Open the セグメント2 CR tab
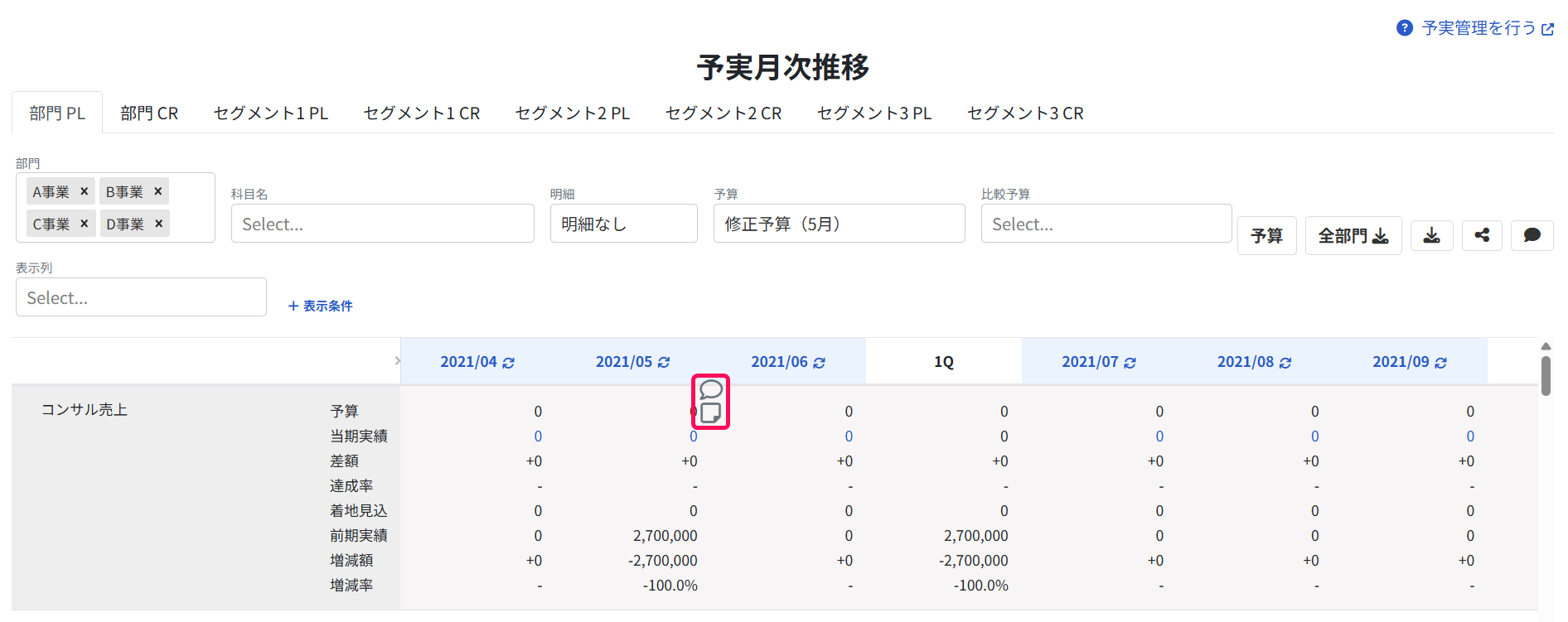This screenshot has height=622, width=1568. (x=724, y=113)
